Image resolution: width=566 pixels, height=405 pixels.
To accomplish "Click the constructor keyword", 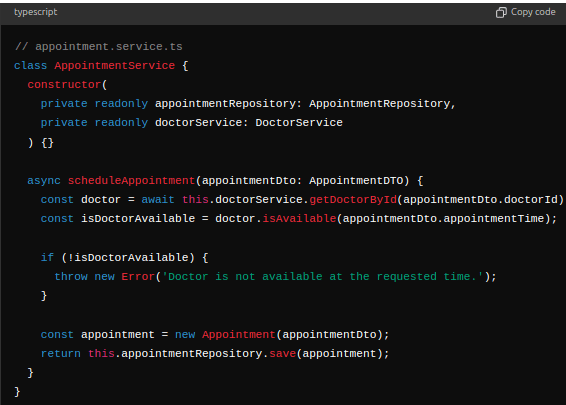I will click(x=64, y=85).
